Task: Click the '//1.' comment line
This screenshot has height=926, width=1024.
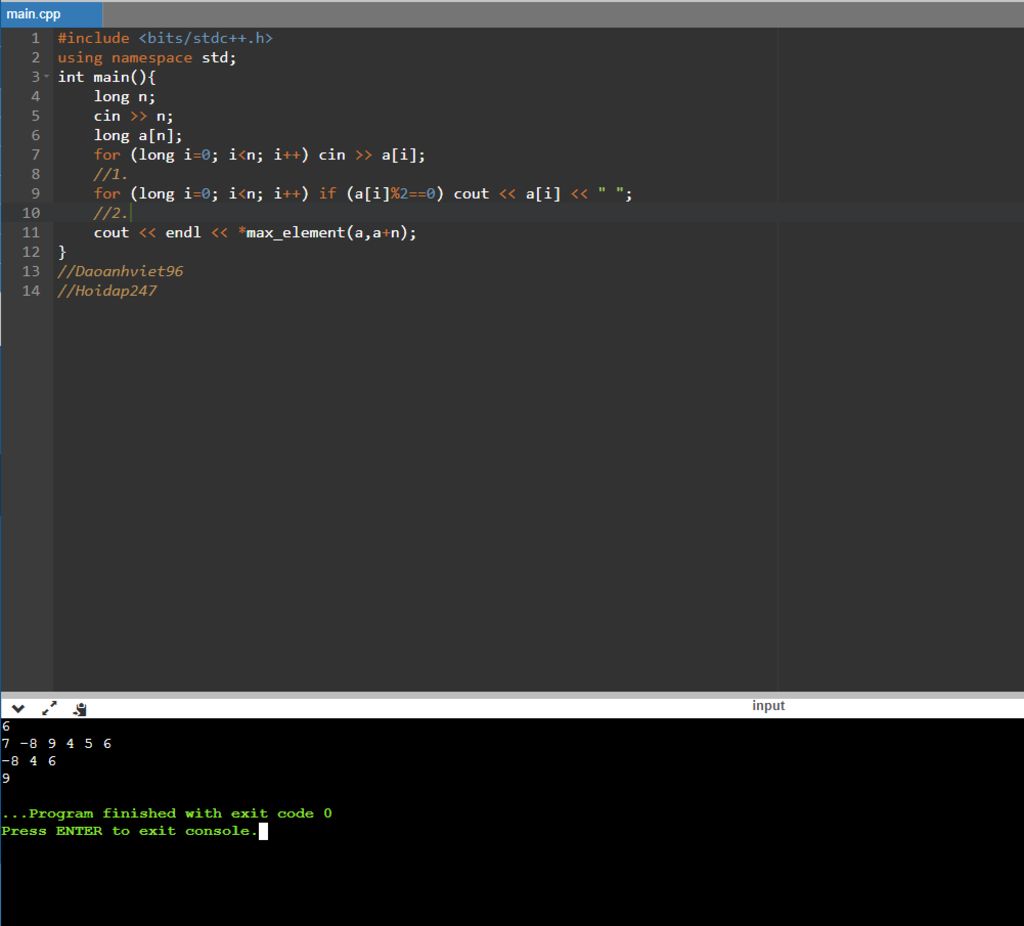Action: coord(110,174)
